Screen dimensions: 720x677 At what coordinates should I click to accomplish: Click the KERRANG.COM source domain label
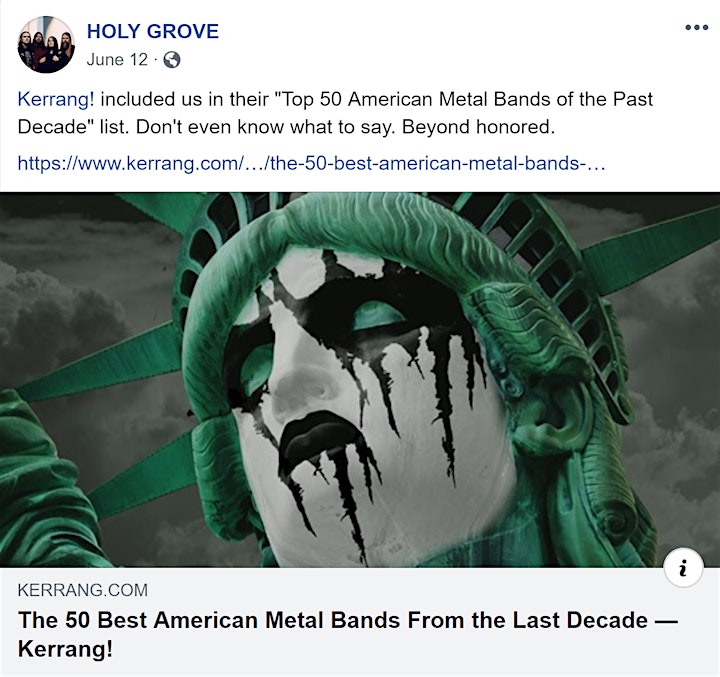coord(83,590)
